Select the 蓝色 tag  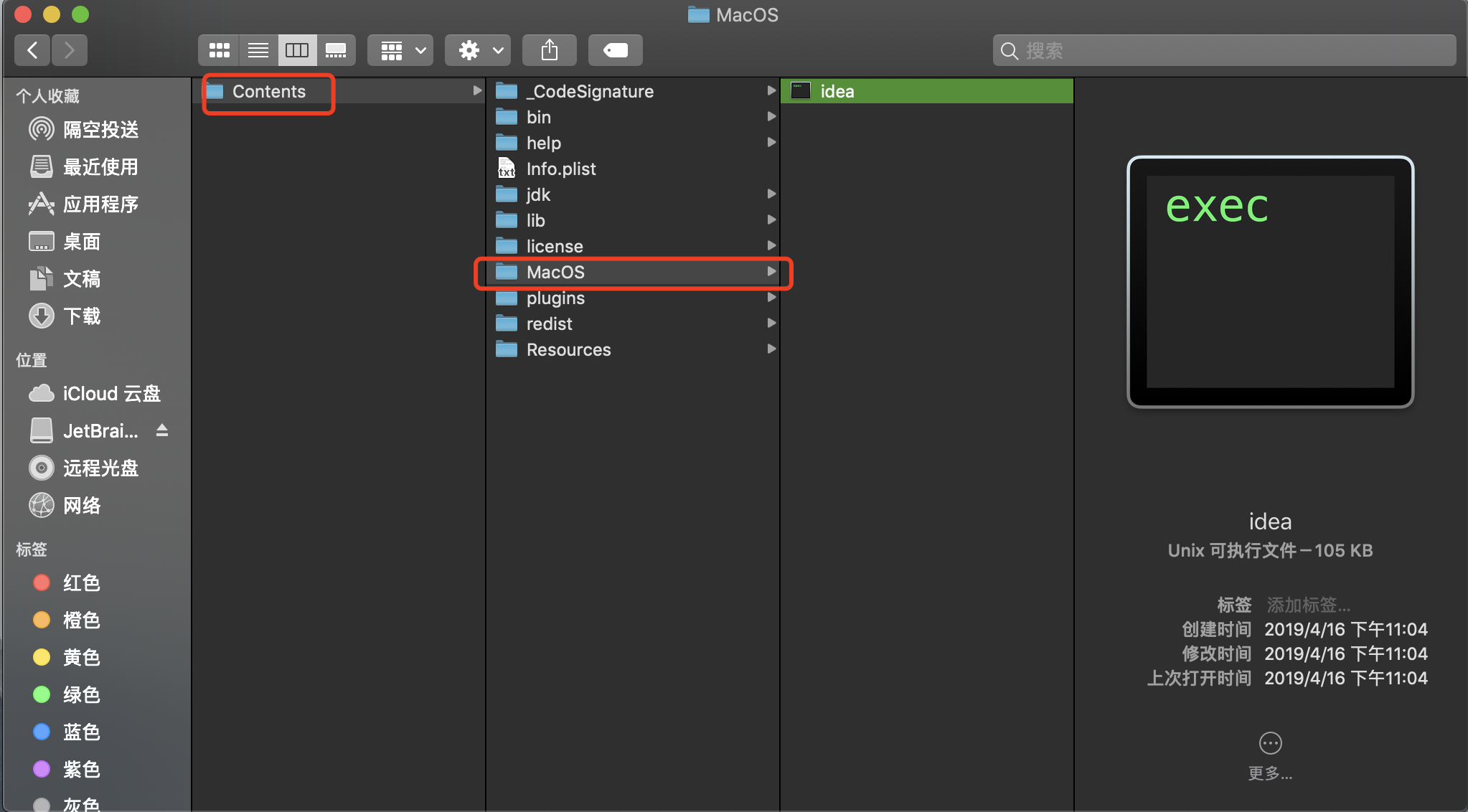pyautogui.click(x=67, y=732)
